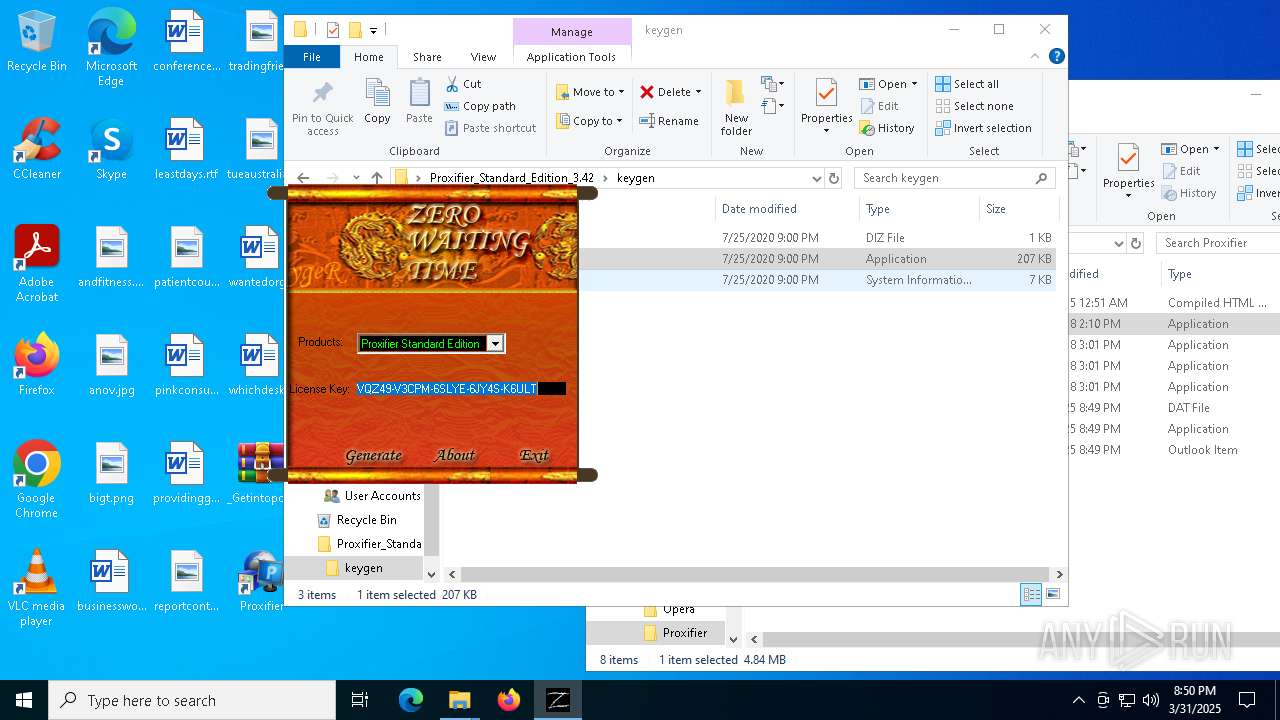Image resolution: width=1280 pixels, height=720 pixels.
Task: Click History in keygen Open group
Action: coord(887,128)
